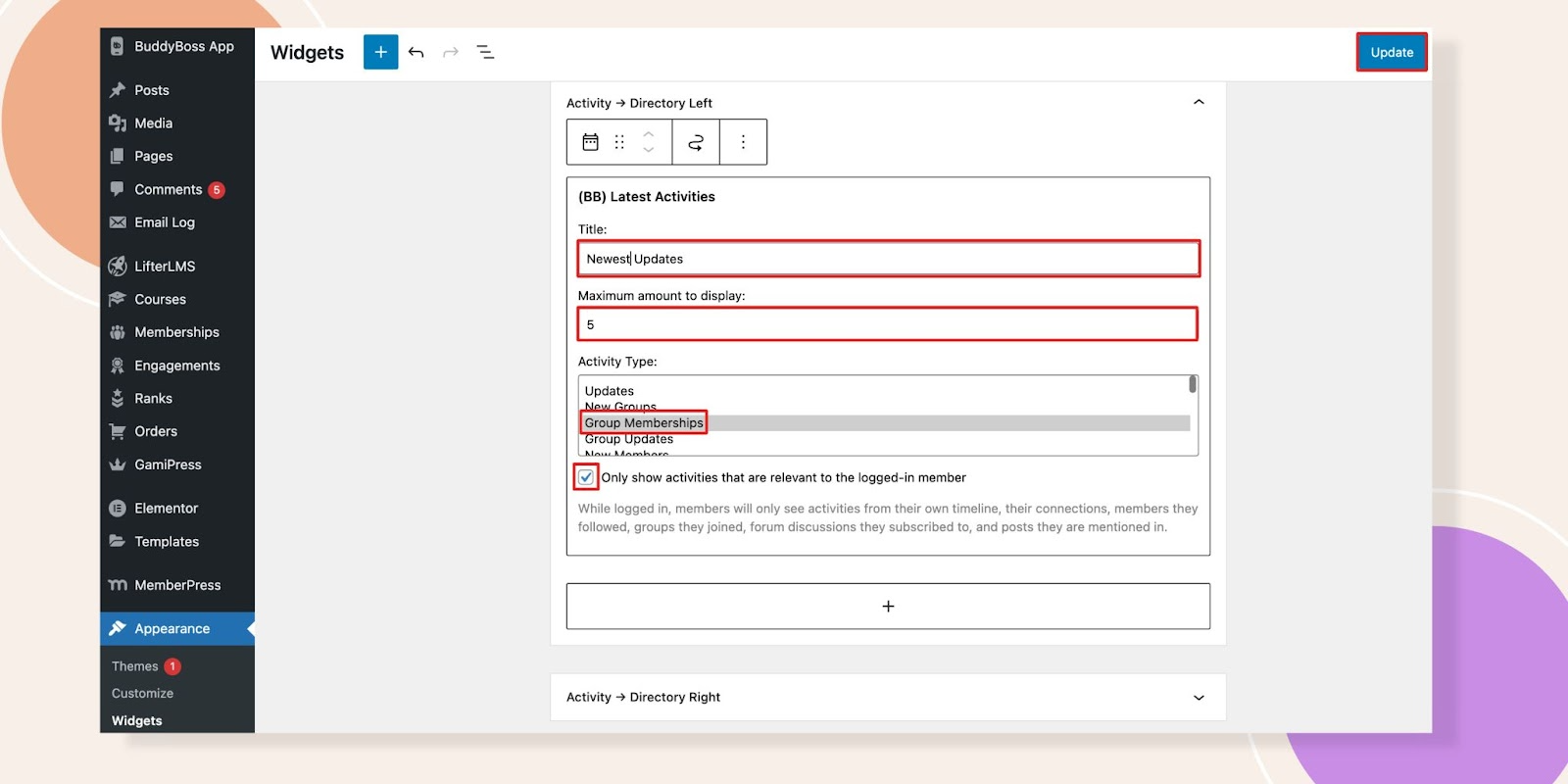Move the block up with arrow
1568x784 pixels.
pyautogui.click(x=648, y=134)
